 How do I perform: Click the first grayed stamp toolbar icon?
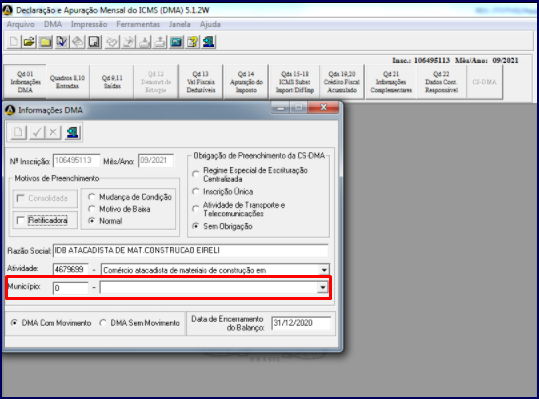coord(112,42)
